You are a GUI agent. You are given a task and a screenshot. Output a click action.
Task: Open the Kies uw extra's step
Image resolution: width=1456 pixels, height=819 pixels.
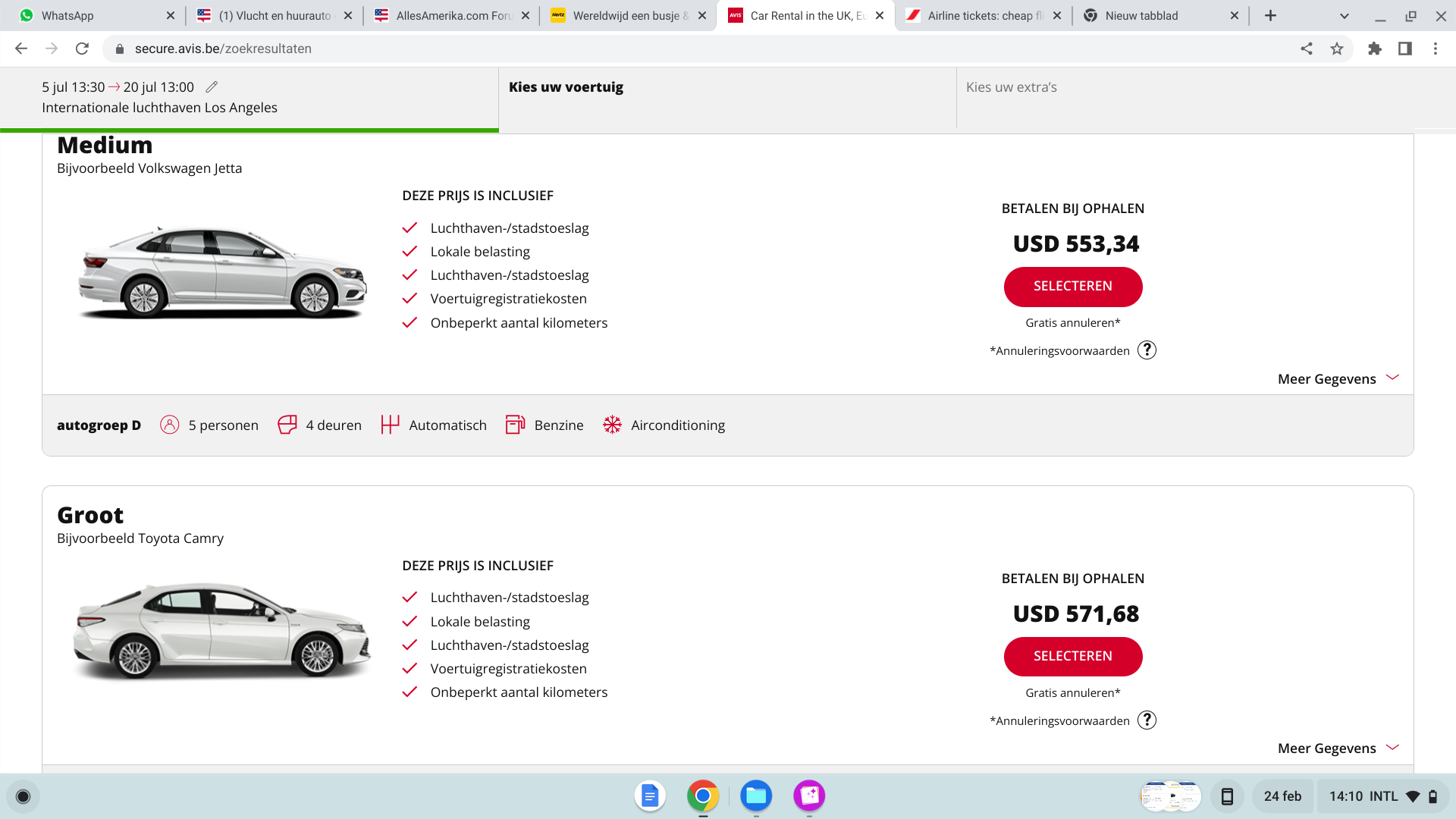[1011, 87]
